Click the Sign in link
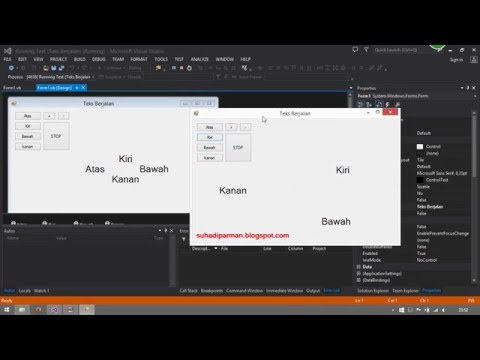 pos(456,60)
